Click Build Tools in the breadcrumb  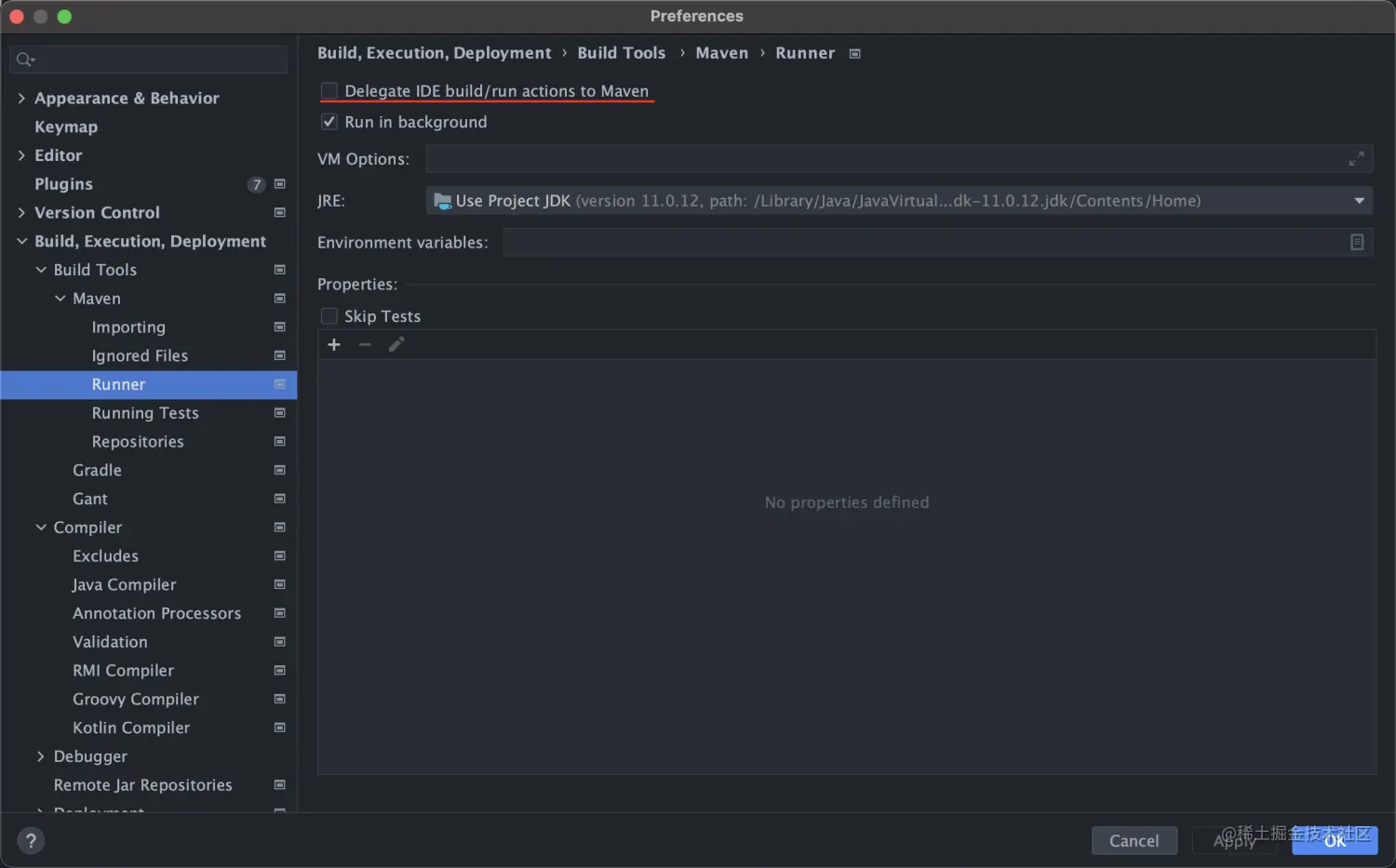(x=621, y=53)
